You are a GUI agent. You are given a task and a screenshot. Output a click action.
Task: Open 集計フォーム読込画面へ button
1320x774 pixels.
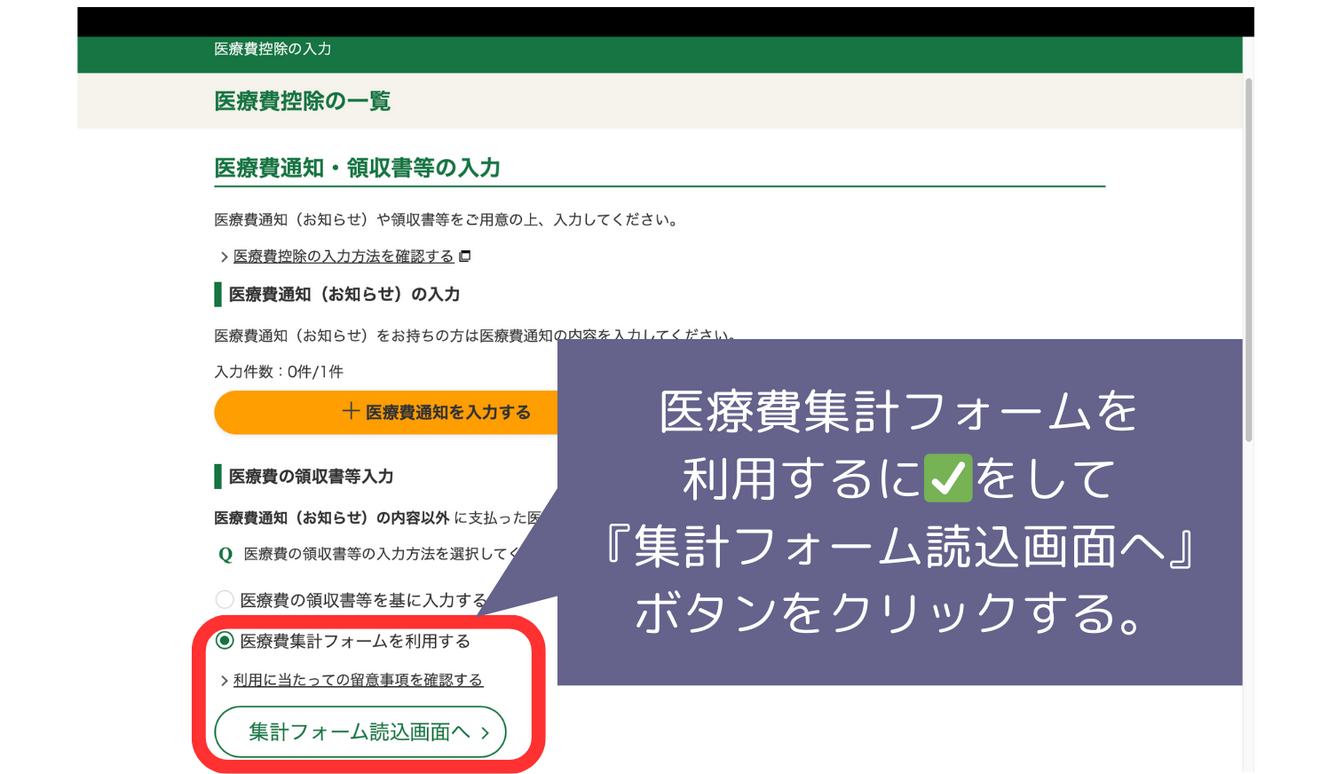[x=360, y=732]
